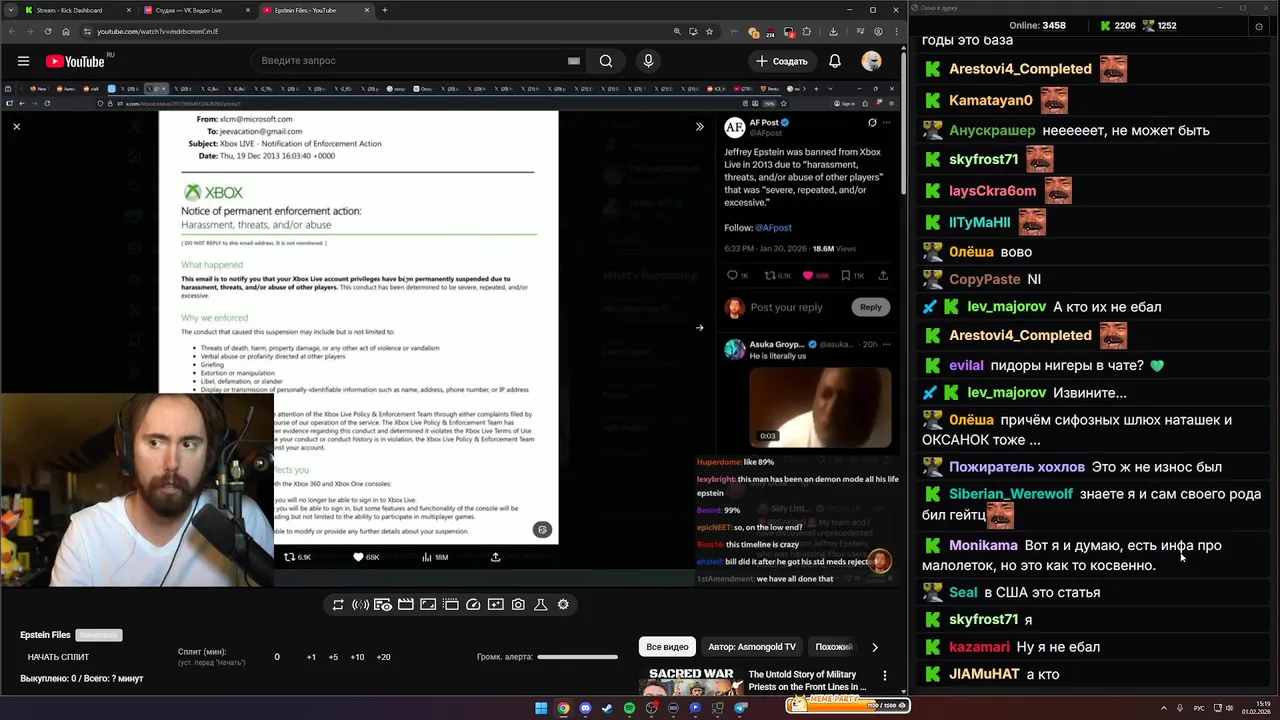Open YouTube notifications bell

coord(835,61)
